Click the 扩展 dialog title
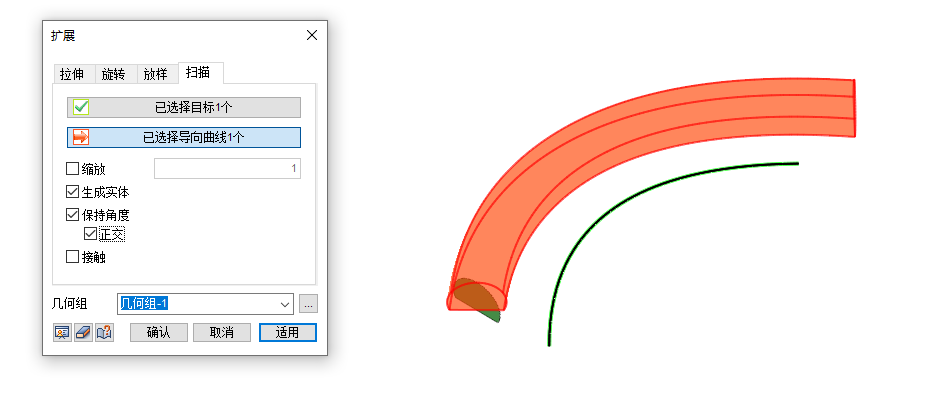 pyautogui.click(x=63, y=36)
